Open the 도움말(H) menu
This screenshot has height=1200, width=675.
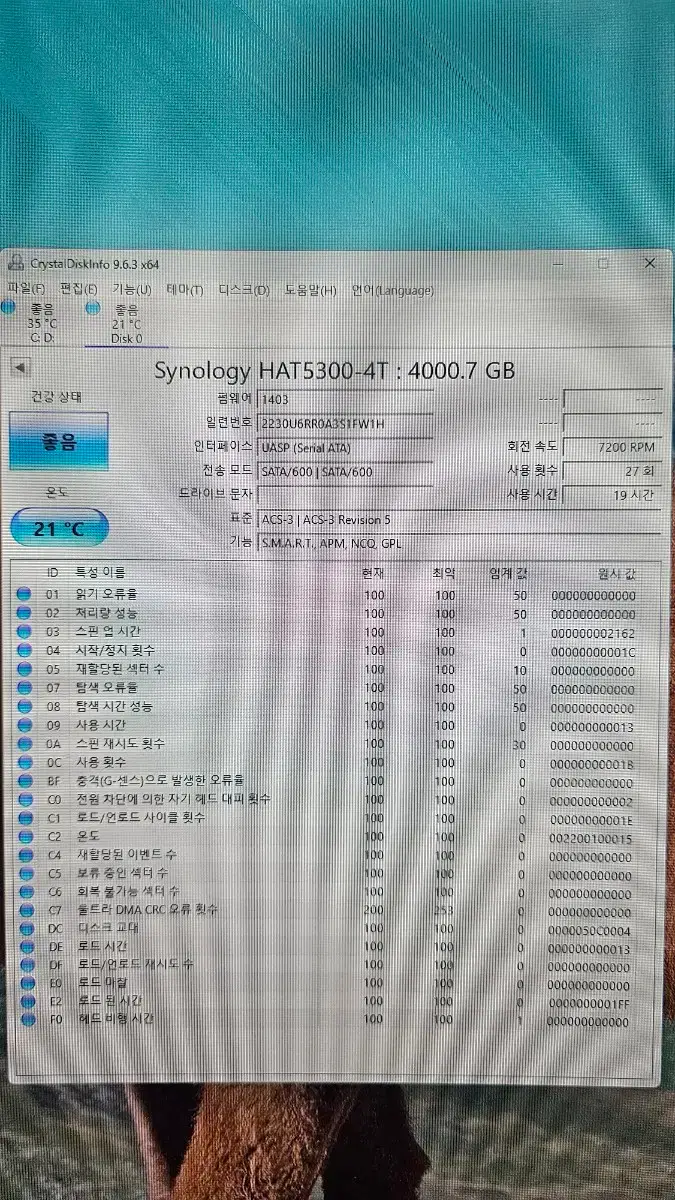[x=310, y=290]
